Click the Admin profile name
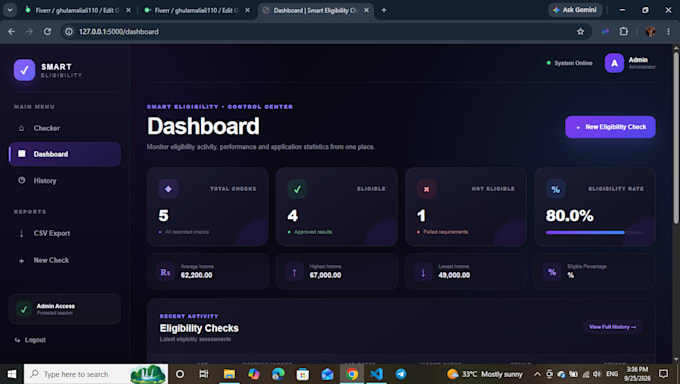Image resolution: width=680 pixels, height=384 pixels. pyautogui.click(x=638, y=60)
